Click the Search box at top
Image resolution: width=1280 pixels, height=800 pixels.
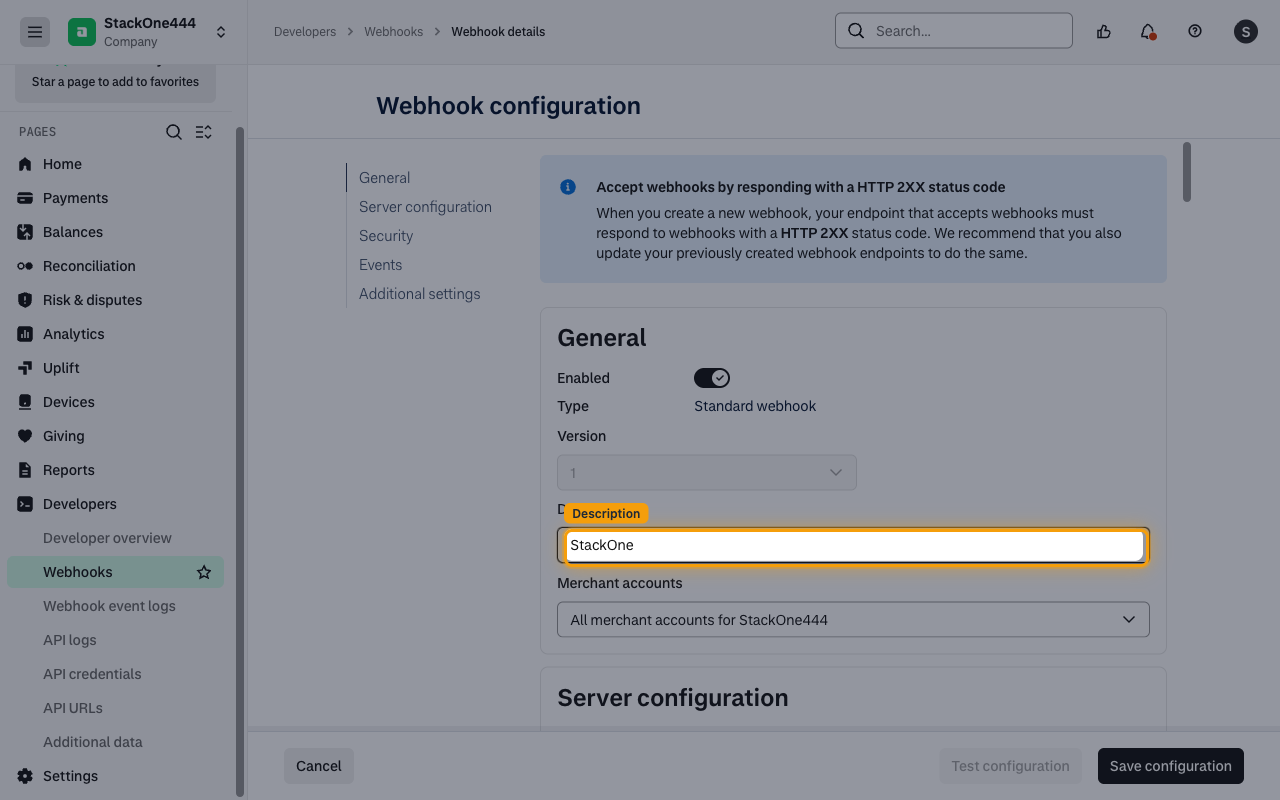(954, 31)
